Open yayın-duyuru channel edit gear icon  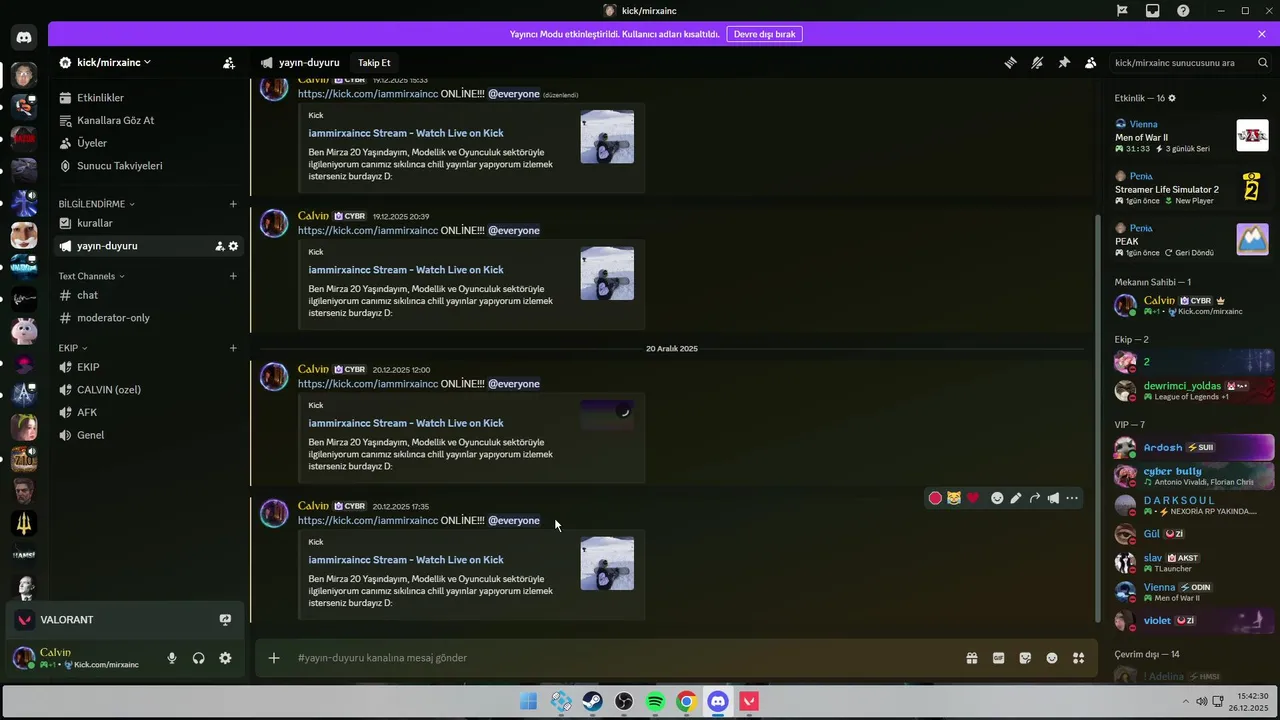pyautogui.click(x=233, y=246)
